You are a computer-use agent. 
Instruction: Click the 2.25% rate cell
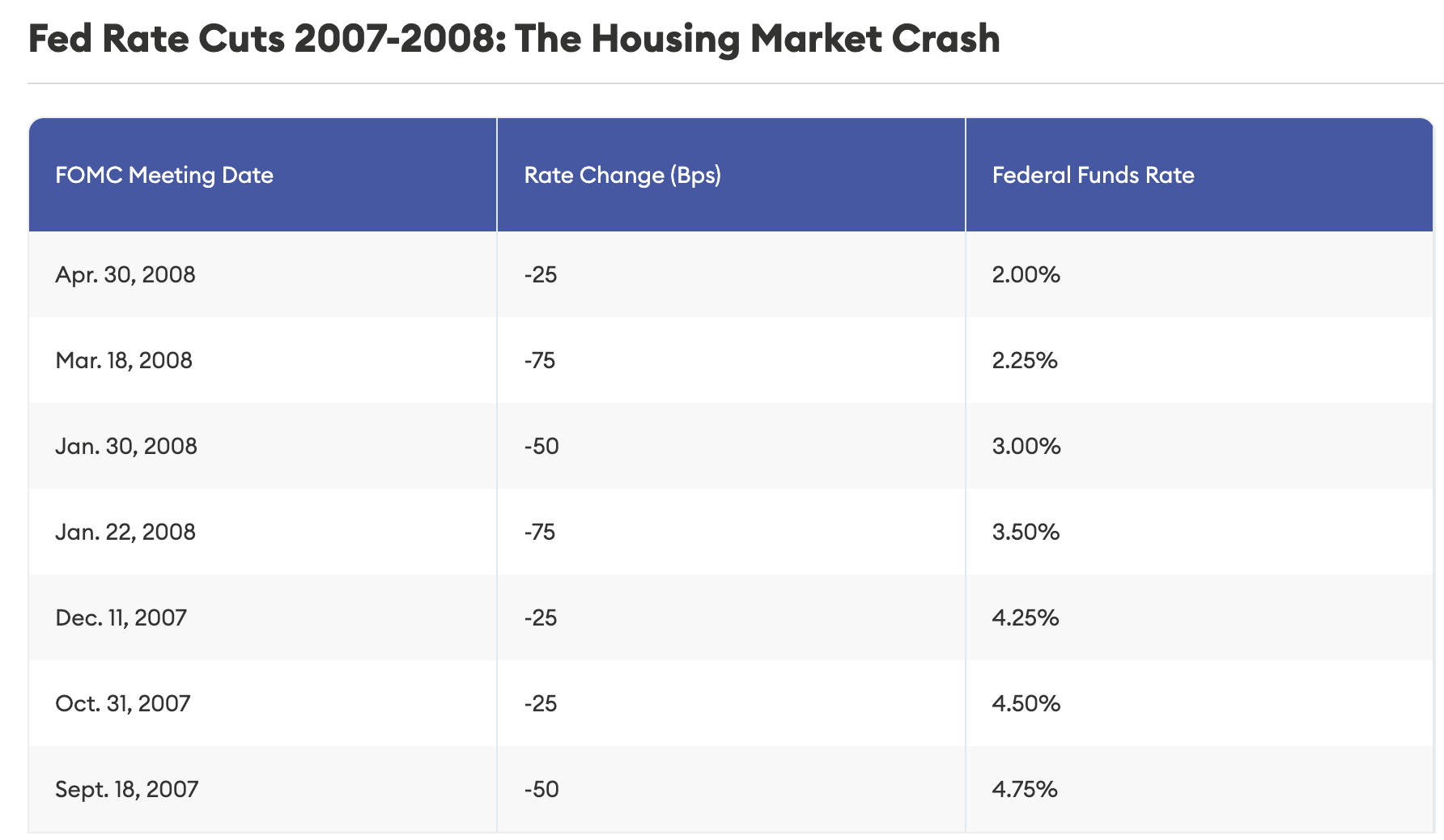point(1025,360)
